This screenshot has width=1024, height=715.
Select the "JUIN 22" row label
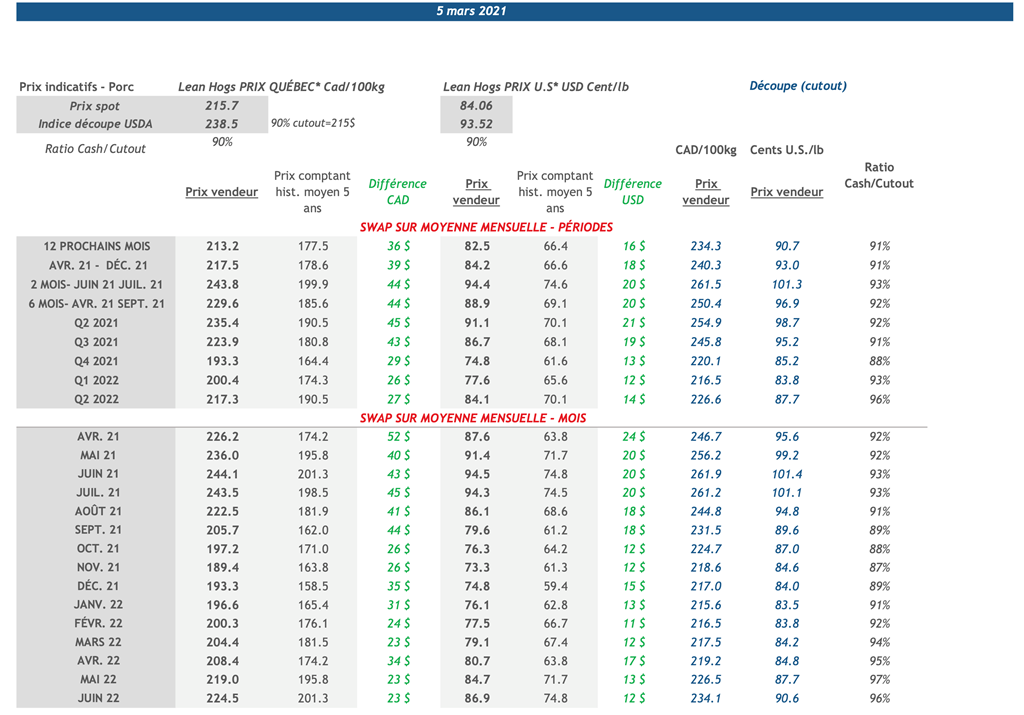pos(97,699)
